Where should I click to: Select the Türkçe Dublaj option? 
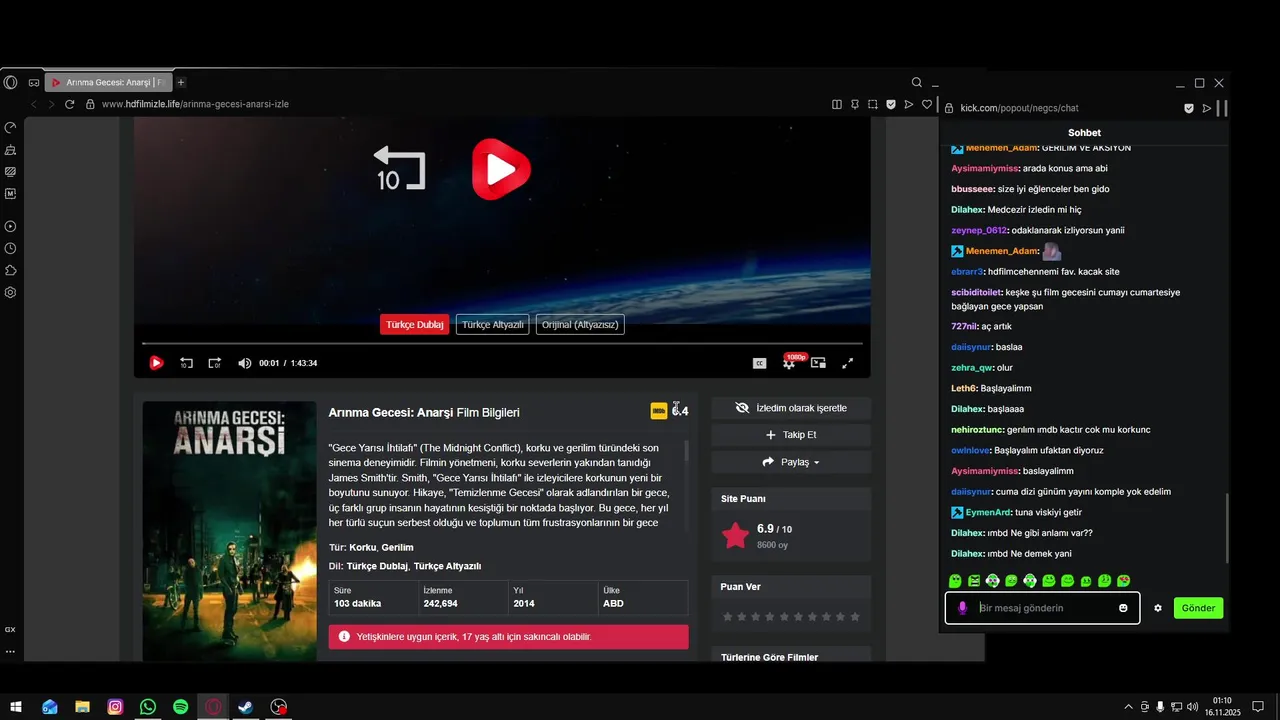(415, 324)
